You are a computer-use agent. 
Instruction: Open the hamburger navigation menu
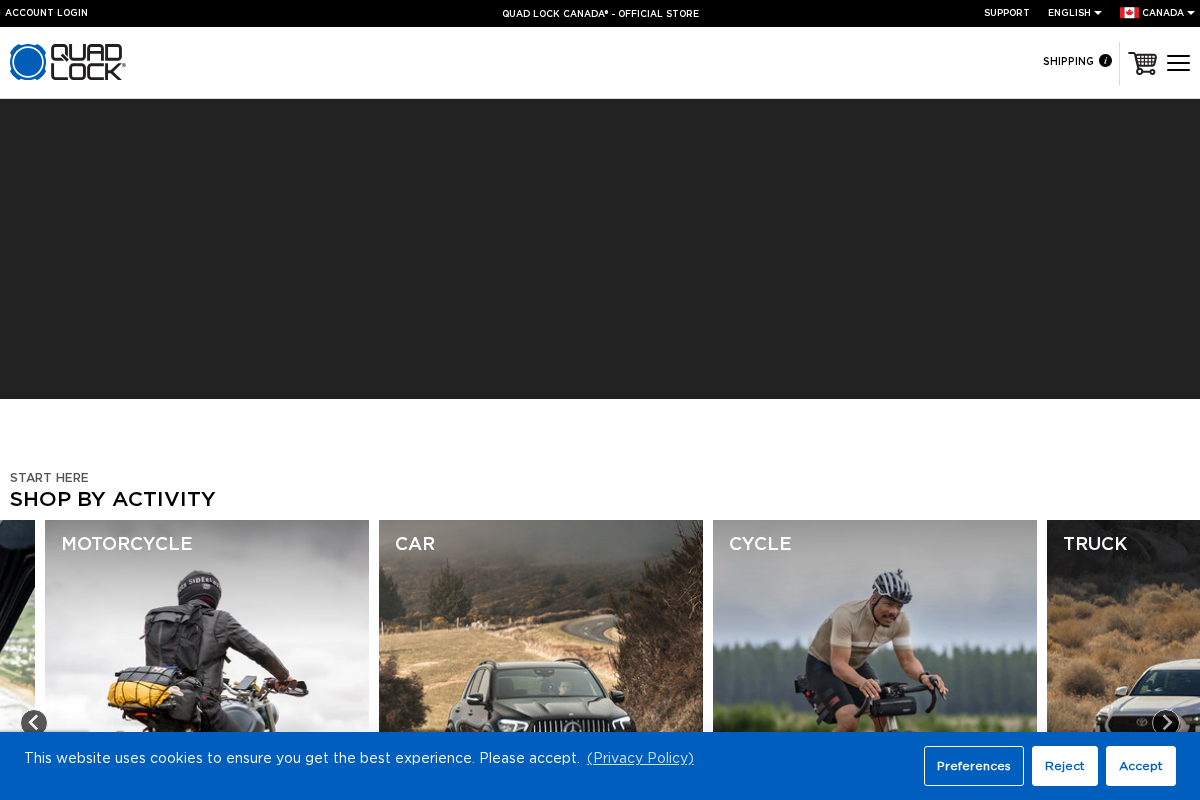1178,62
